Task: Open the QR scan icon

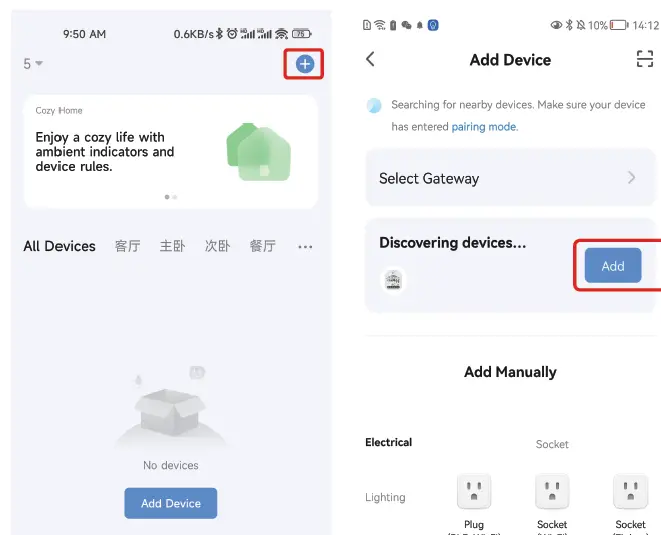Action: click(x=645, y=59)
